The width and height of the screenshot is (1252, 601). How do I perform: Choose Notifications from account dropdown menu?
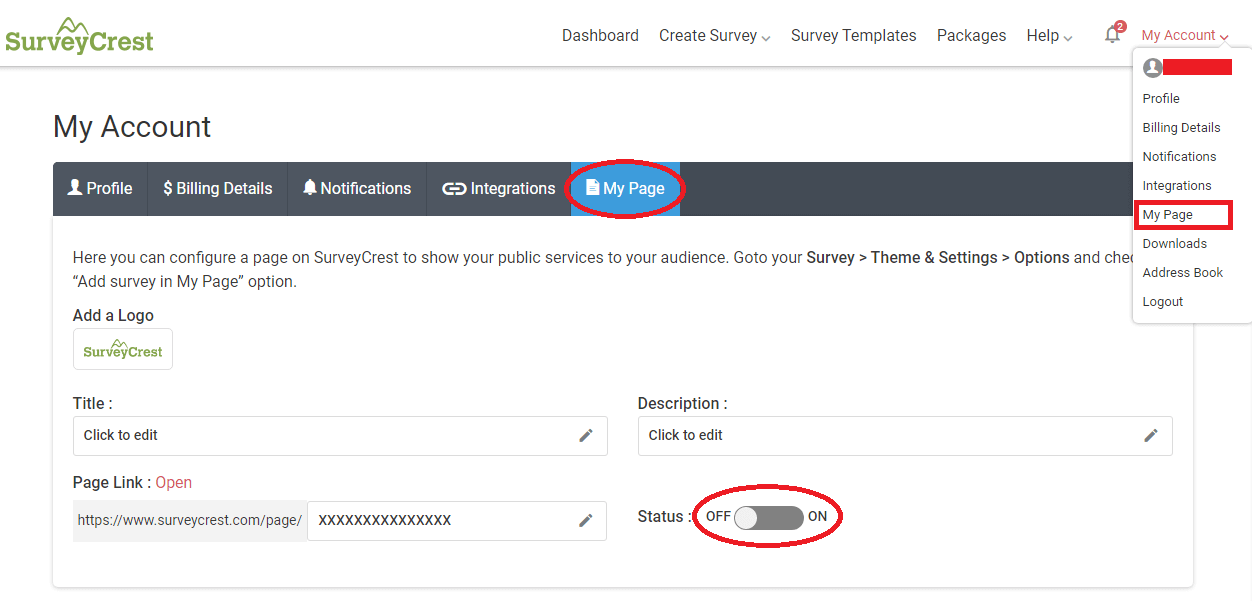click(1179, 156)
